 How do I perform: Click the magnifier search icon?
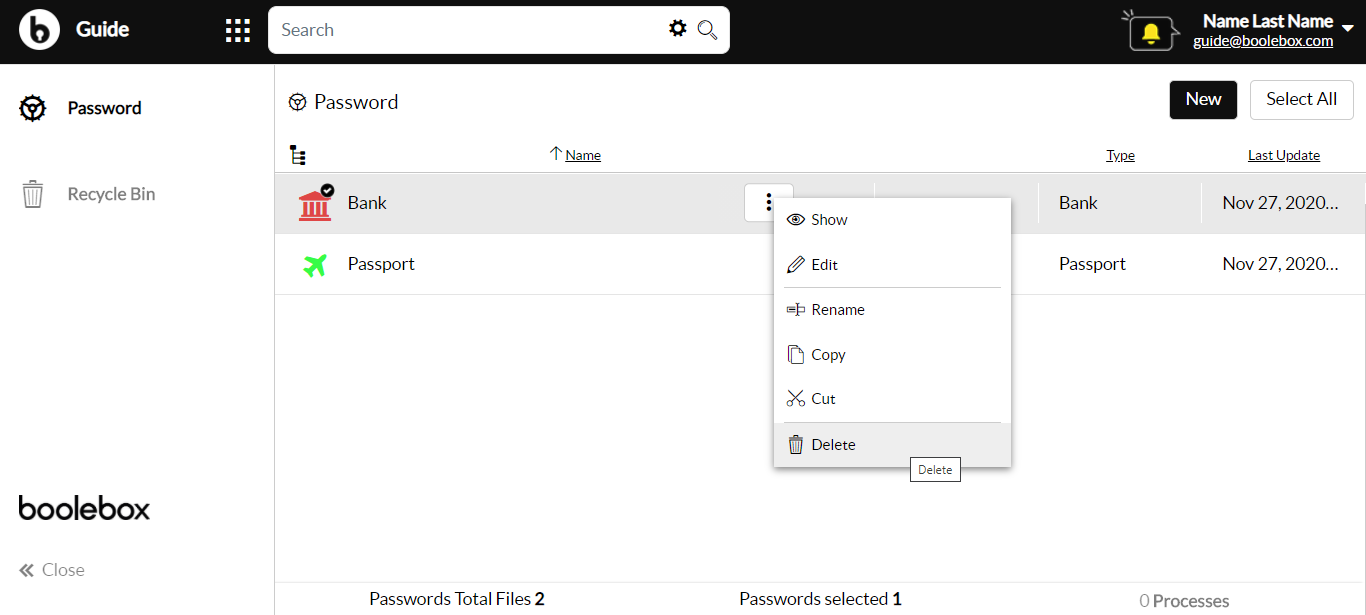coord(707,30)
